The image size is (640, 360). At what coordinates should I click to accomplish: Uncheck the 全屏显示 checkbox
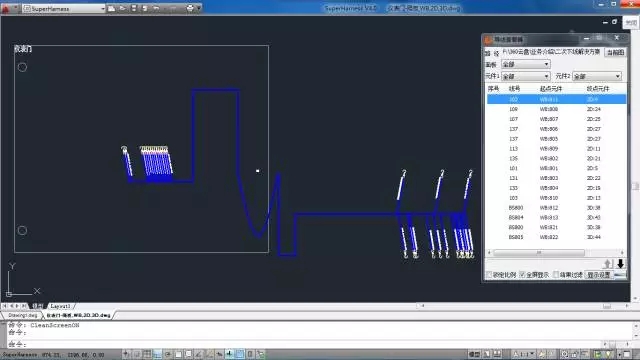point(522,275)
